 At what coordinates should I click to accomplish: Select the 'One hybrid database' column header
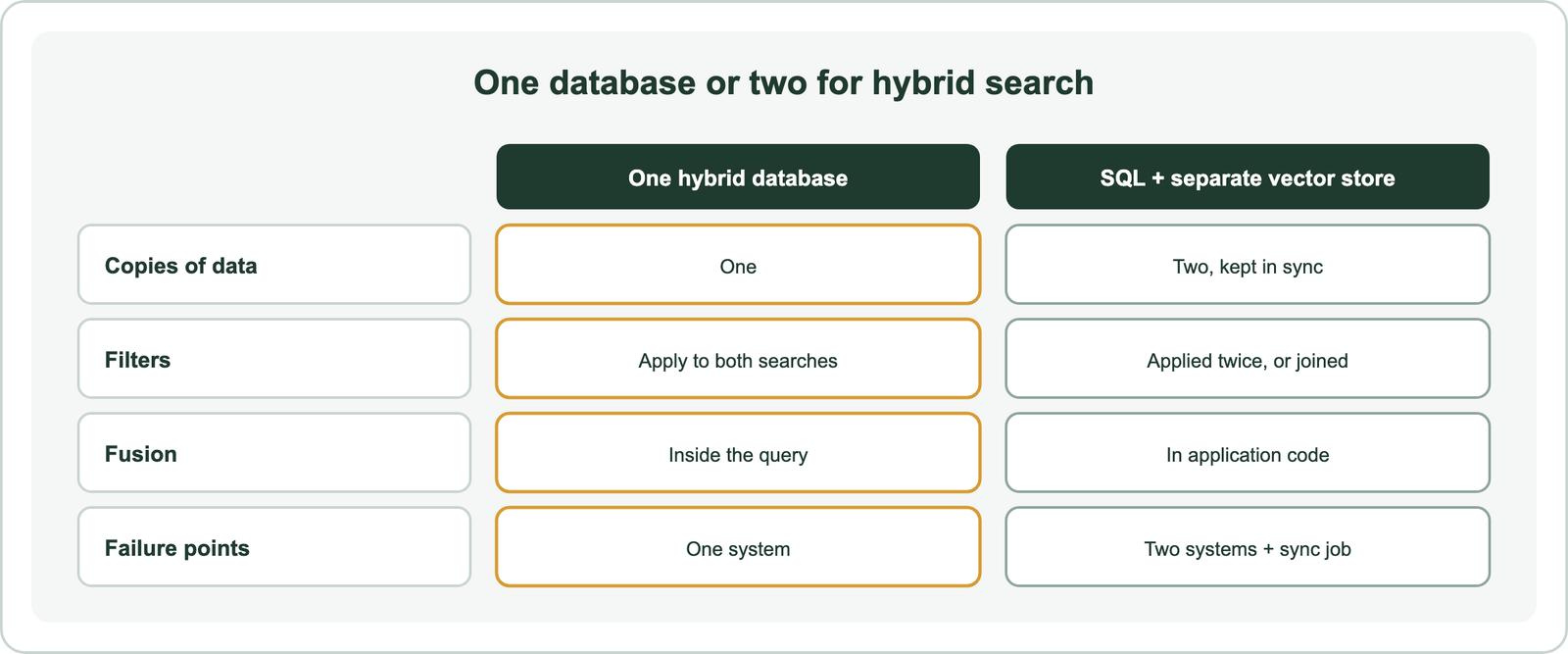point(738,176)
